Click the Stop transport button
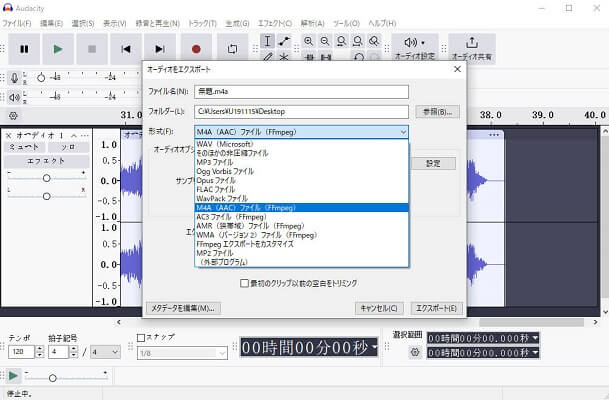 click(92, 49)
